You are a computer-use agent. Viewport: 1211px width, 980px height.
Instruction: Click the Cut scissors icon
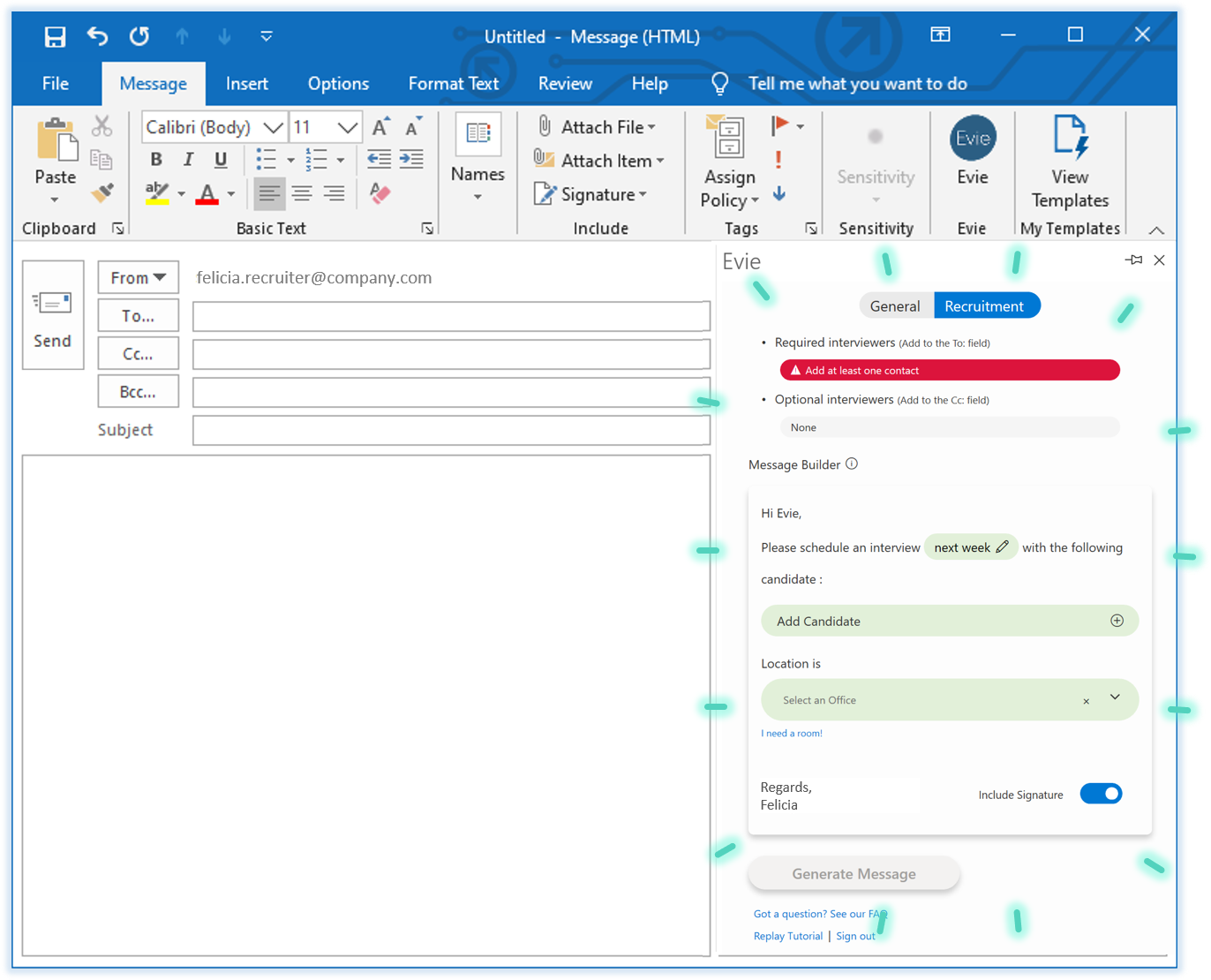coord(102,126)
